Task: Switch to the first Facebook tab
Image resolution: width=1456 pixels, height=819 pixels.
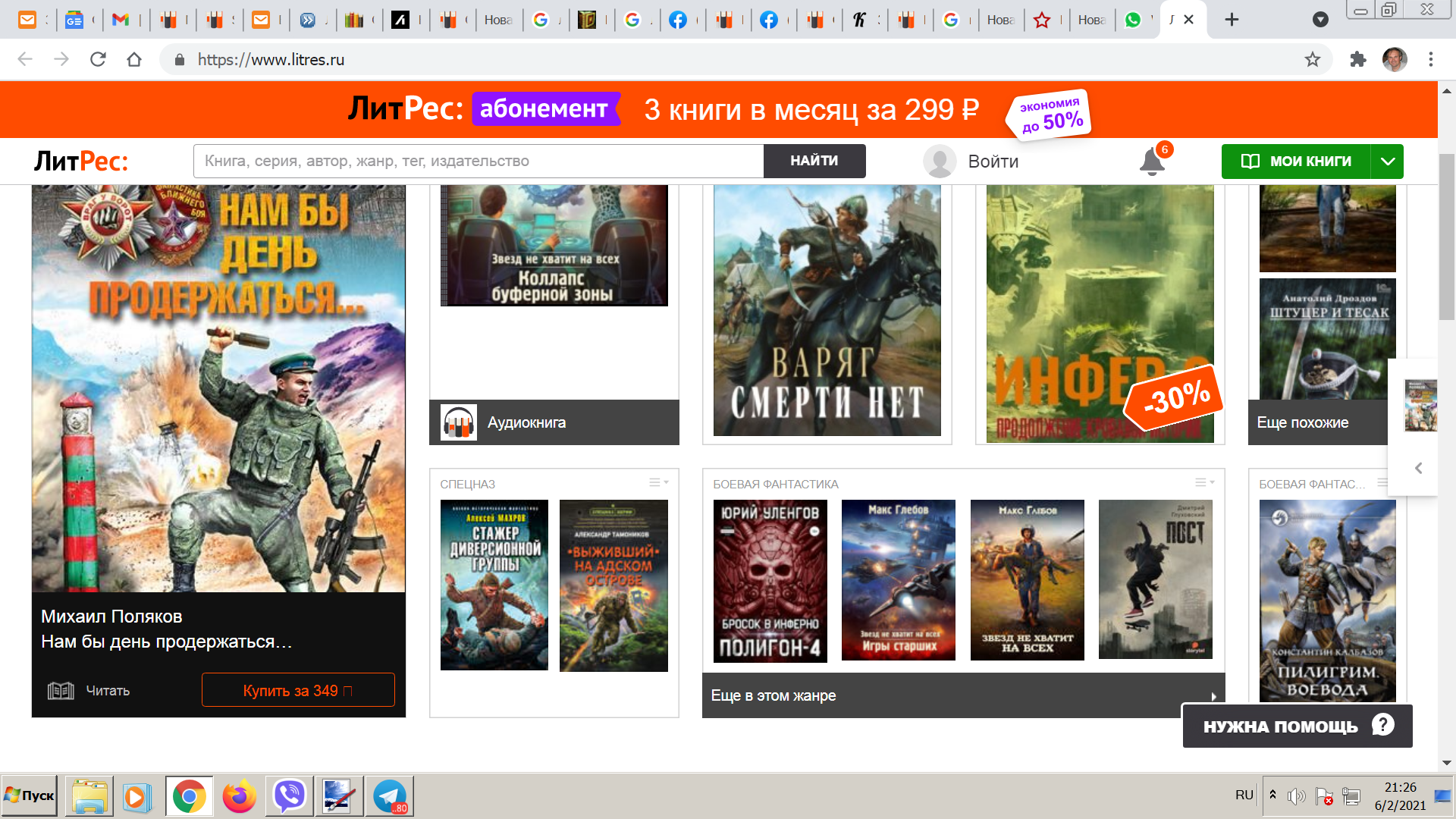Action: coord(678,20)
